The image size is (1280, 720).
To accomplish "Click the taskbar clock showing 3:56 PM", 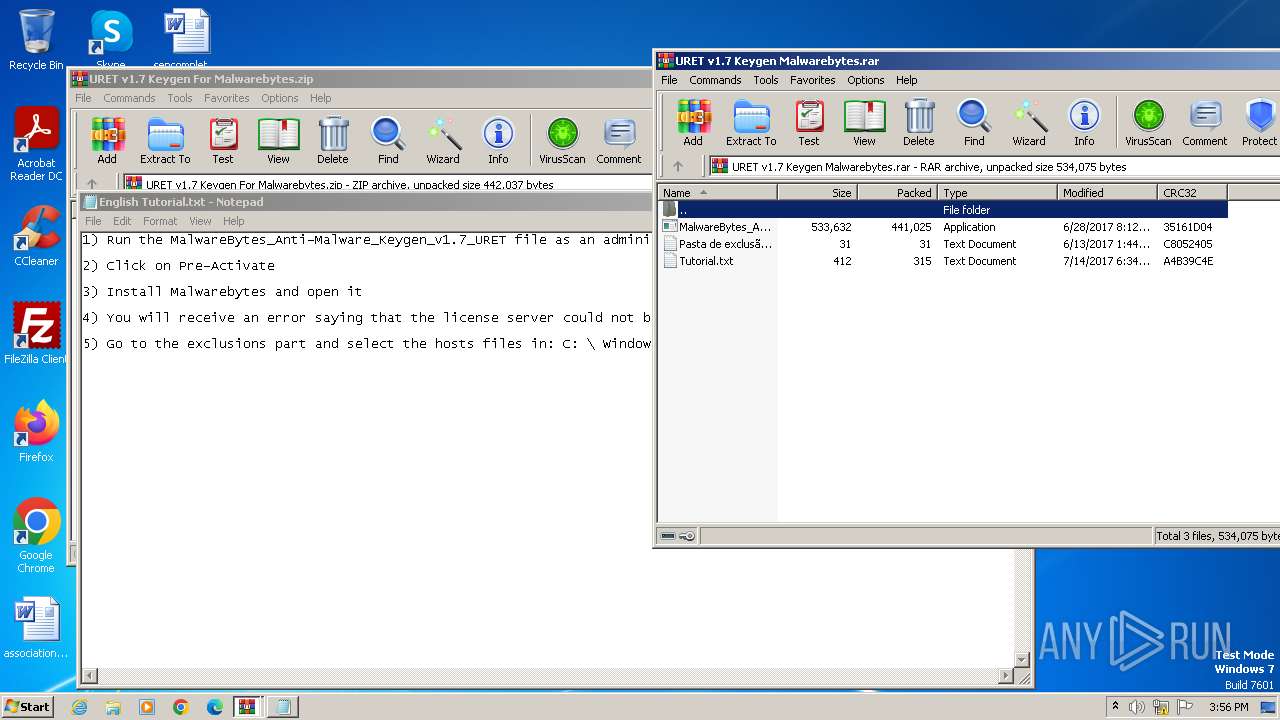I will (x=1228, y=707).
